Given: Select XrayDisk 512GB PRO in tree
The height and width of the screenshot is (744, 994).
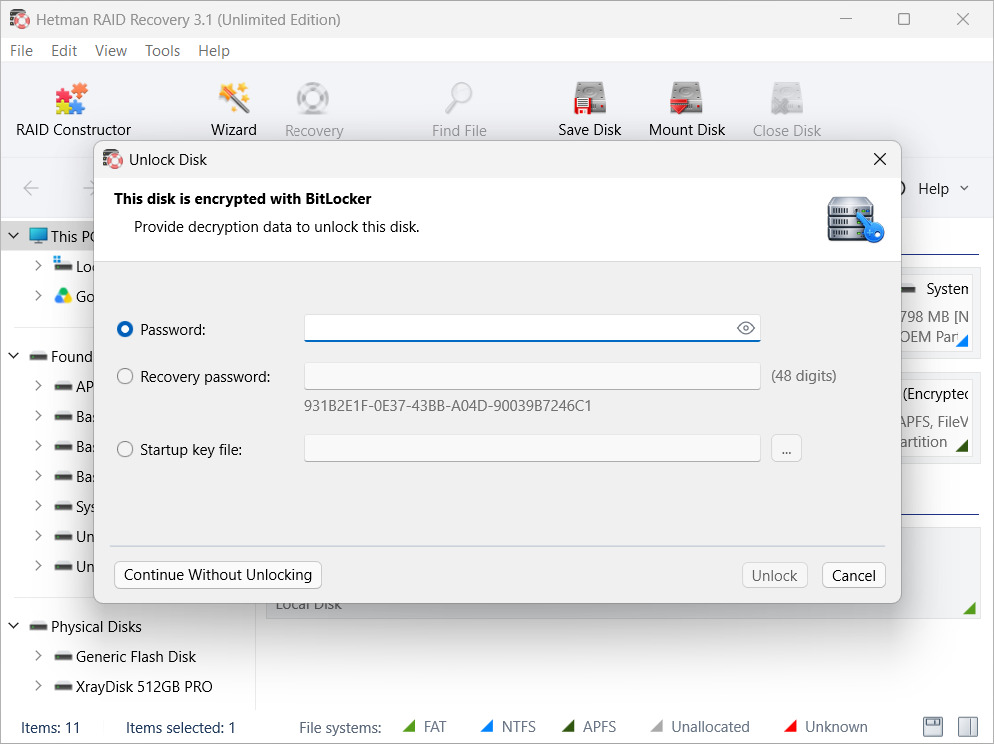Looking at the screenshot, I should pyautogui.click(x=144, y=686).
